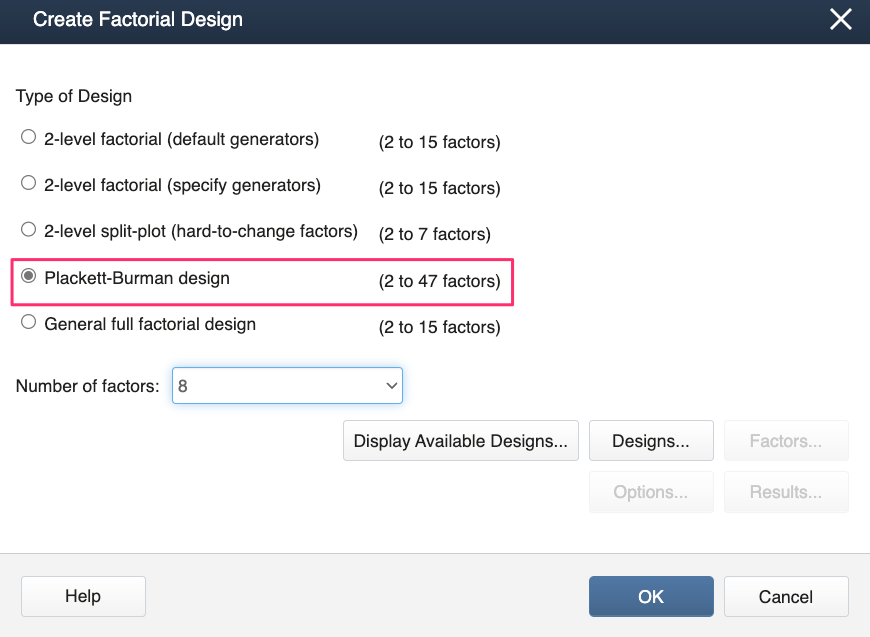Pick 2-level split-plot (hard-to-change factors) design

point(29,231)
